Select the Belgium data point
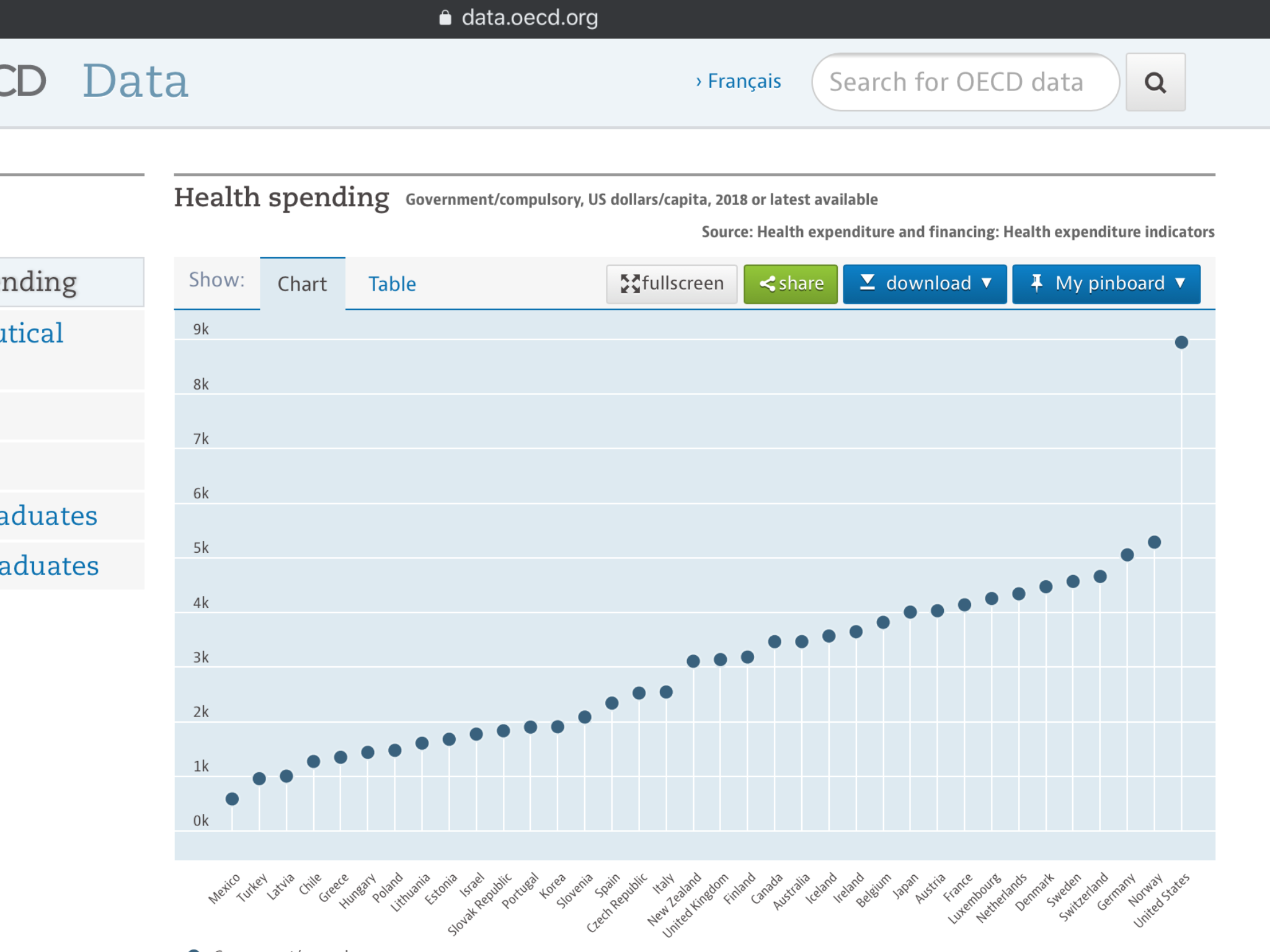The width and height of the screenshot is (1270, 952). click(x=883, y=622)
